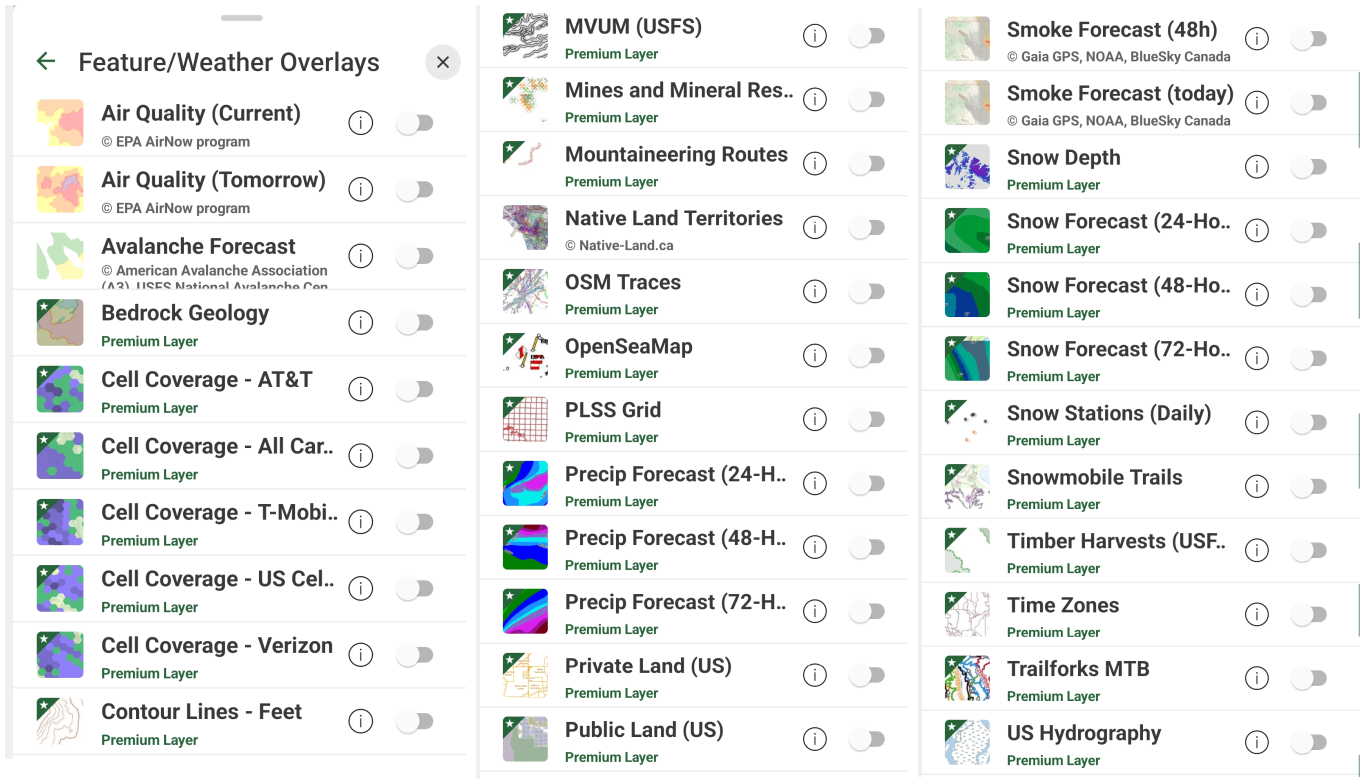This screenshot has width=1365, height=784.
Task: Select the OSM Traces title
Action: 623,282
